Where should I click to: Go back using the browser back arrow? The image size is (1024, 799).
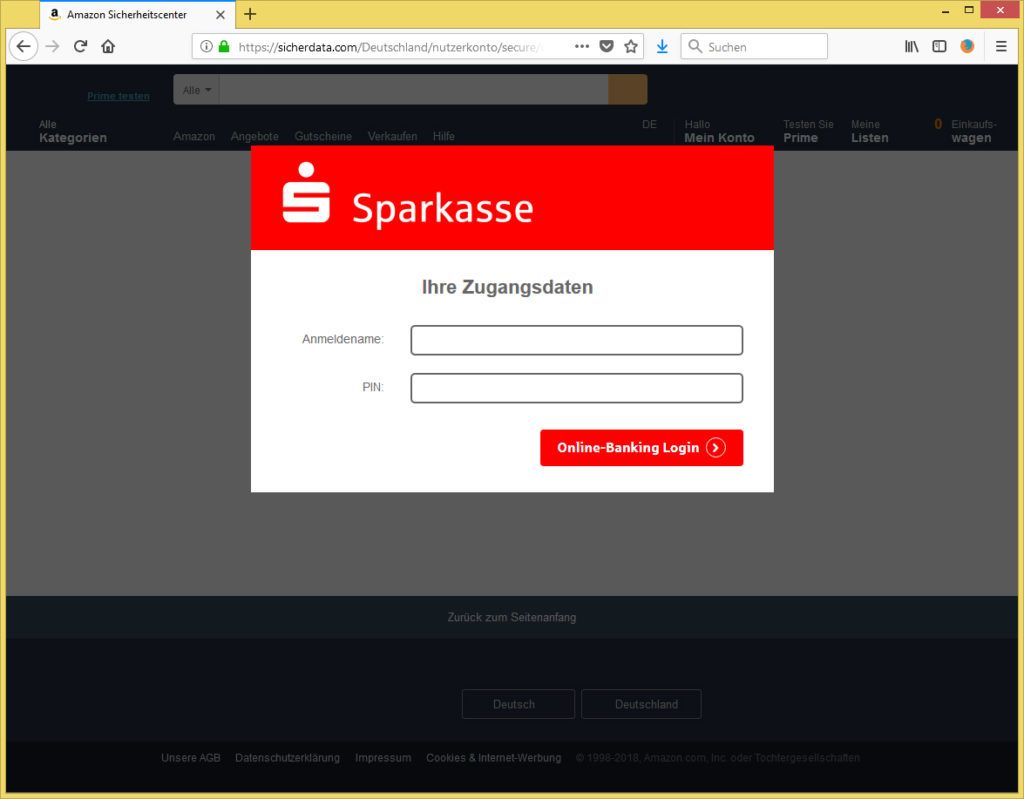point(24,46)
